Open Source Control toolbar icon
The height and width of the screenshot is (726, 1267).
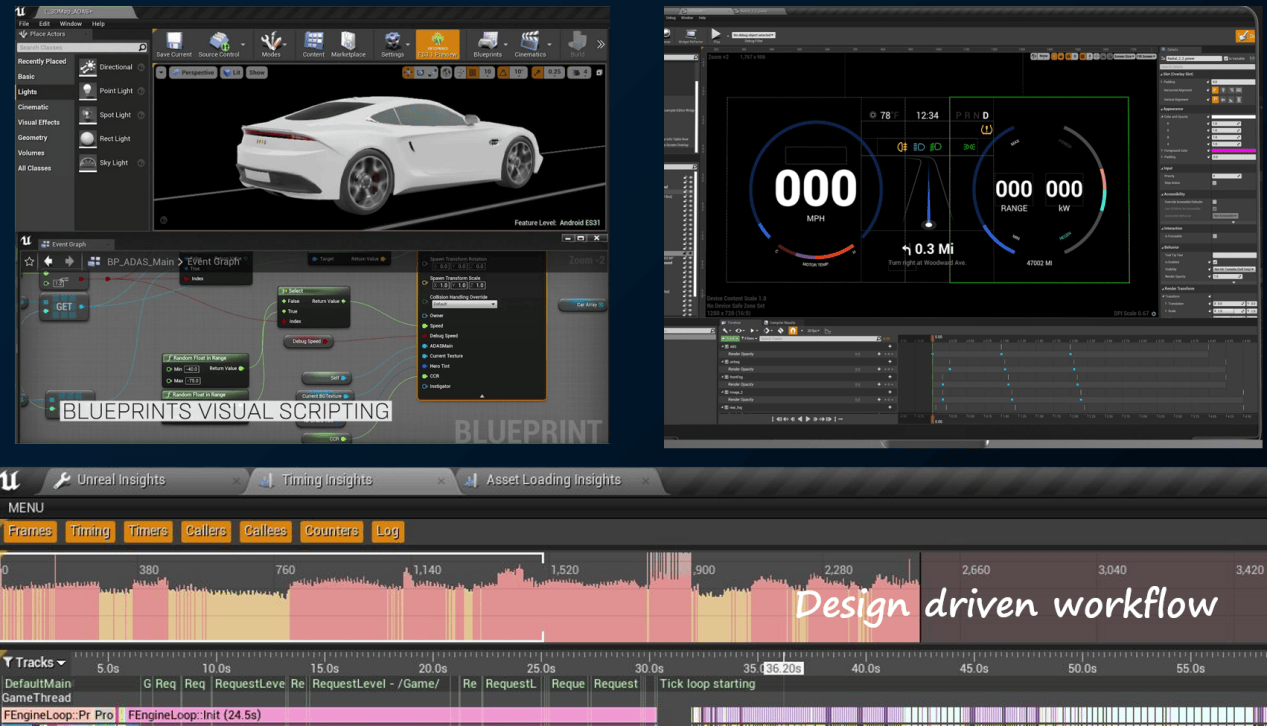pos(217,42)
